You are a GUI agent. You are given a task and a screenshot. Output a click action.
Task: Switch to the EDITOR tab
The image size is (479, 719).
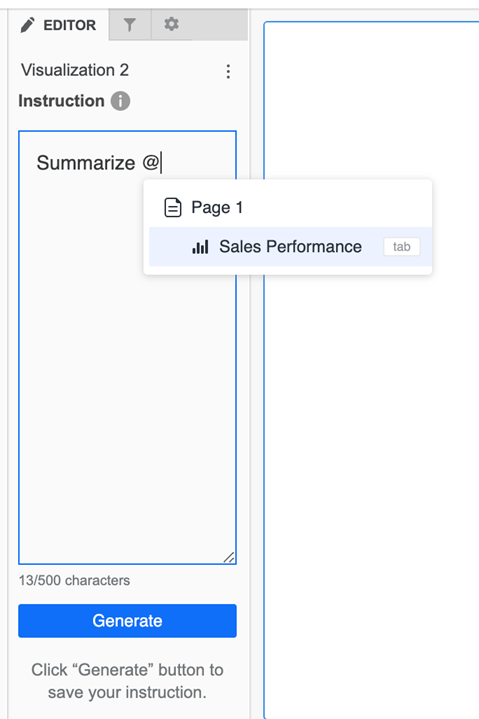(x=58, y=25)
